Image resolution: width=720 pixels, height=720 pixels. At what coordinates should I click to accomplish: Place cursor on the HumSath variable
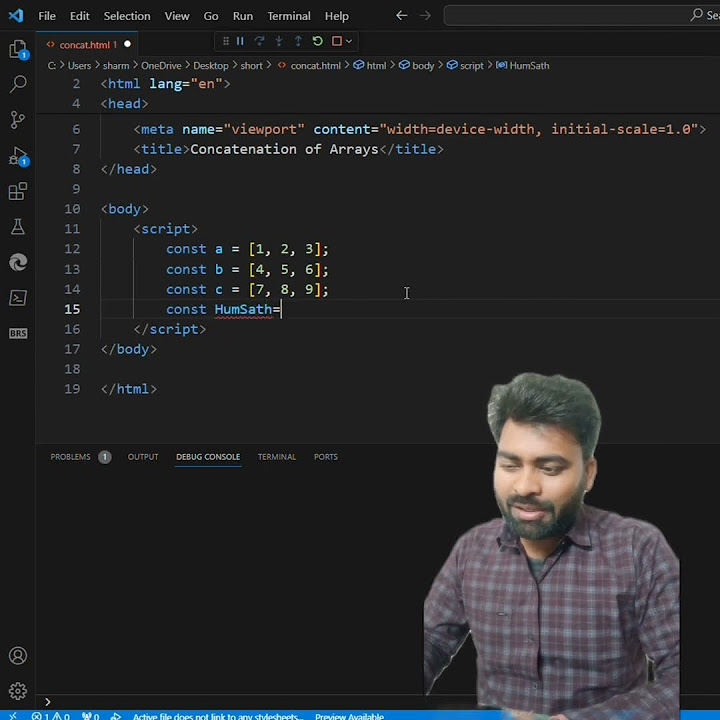point(243,309)
